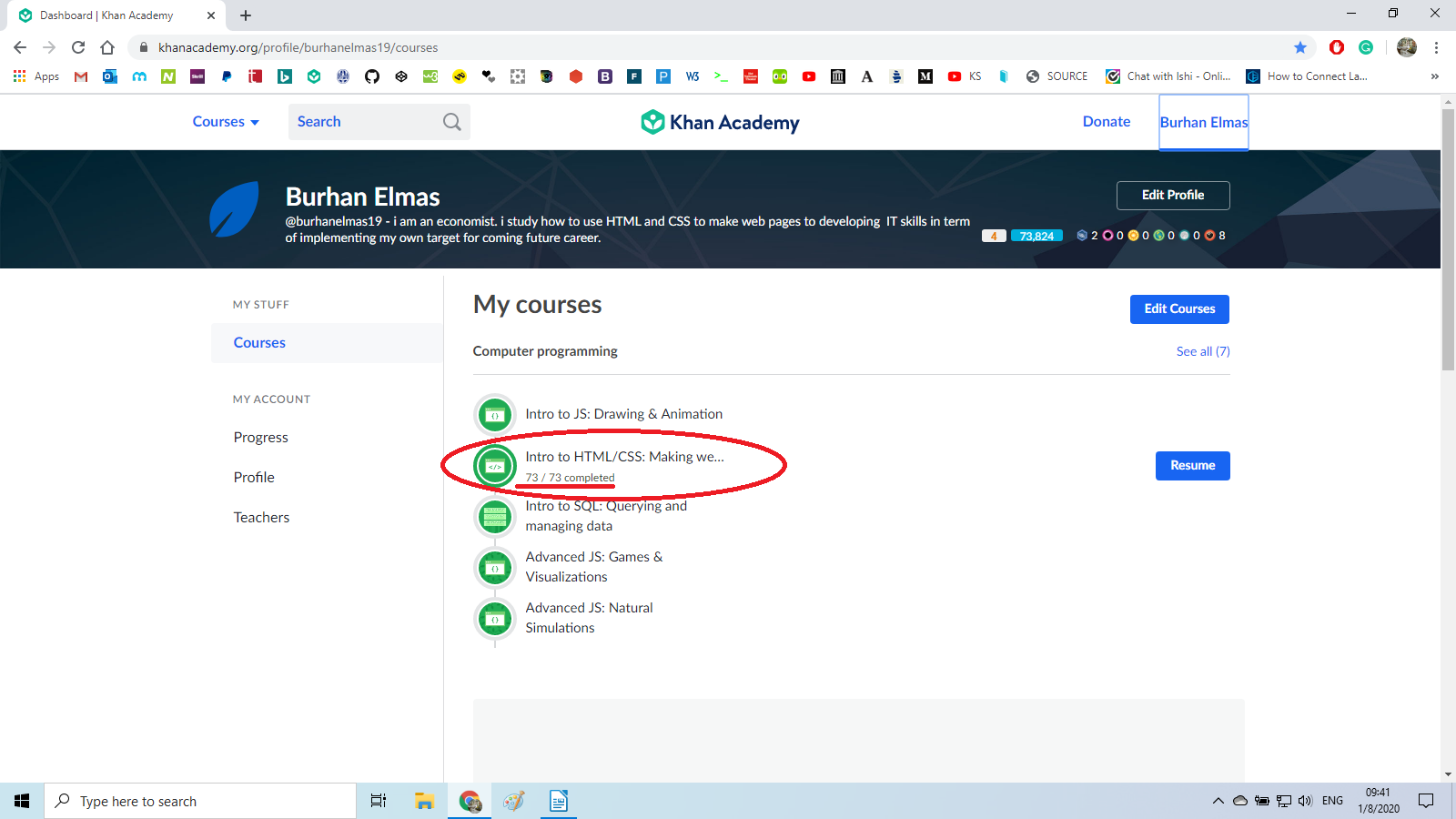This screenshot has height=819, width=1456.
Task: Open Intro to SQL course link
Action: click(x=606, y=516)
